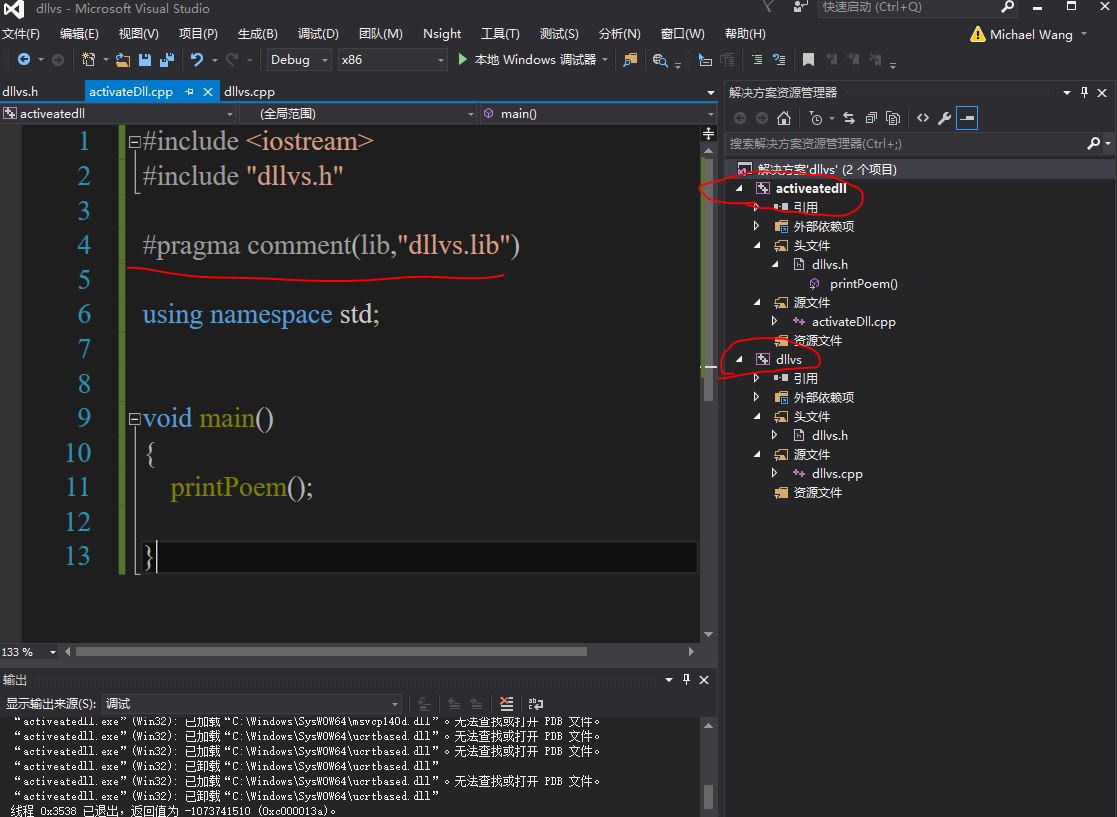
Task: Click the Undo arrow icon
Action: point(197,60)
